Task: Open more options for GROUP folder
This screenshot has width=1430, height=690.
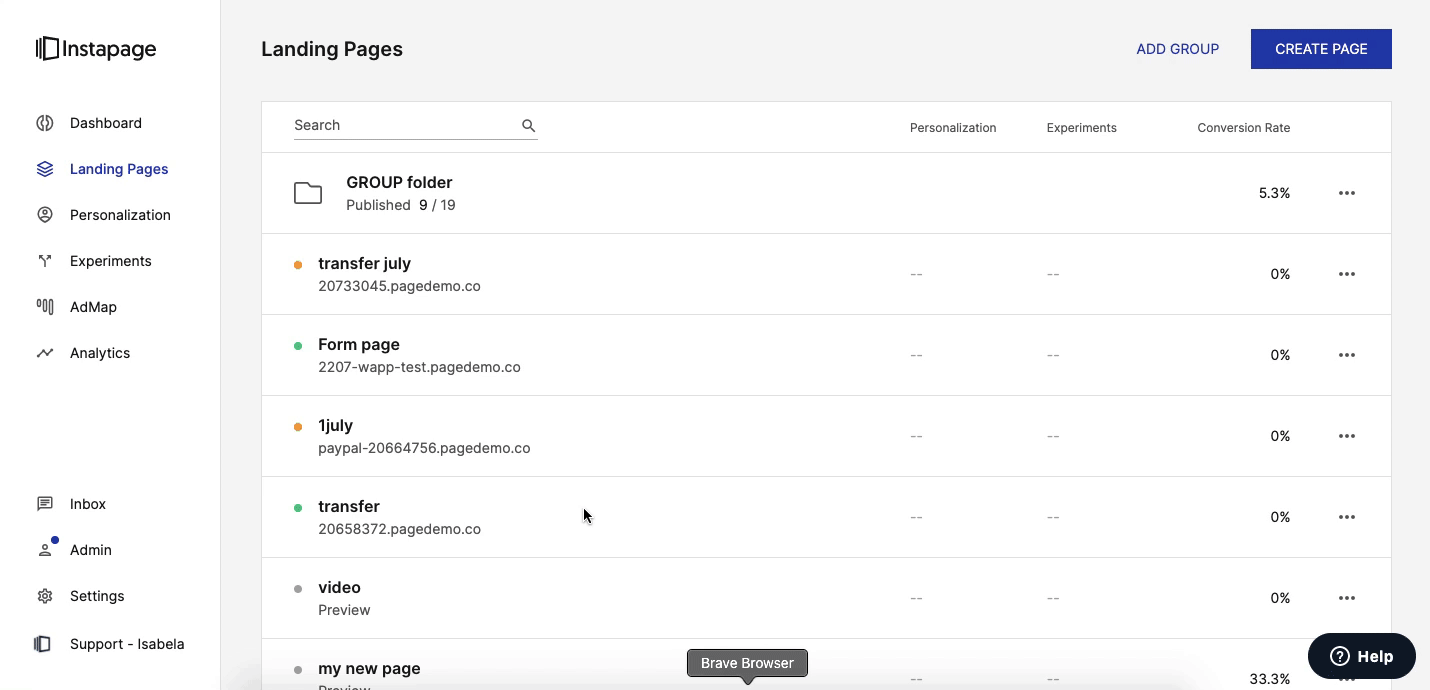Action: coord(1347,193)
